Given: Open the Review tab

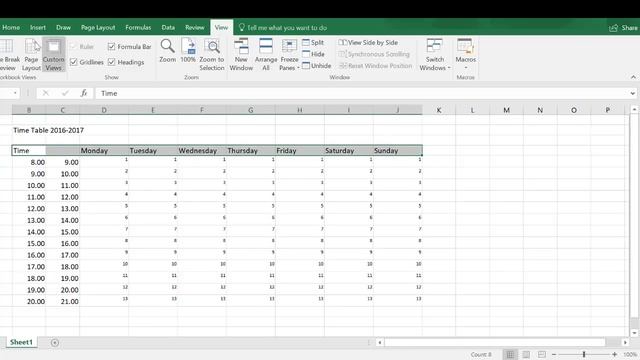Looking at the screenshot, I should coord(194,27).
